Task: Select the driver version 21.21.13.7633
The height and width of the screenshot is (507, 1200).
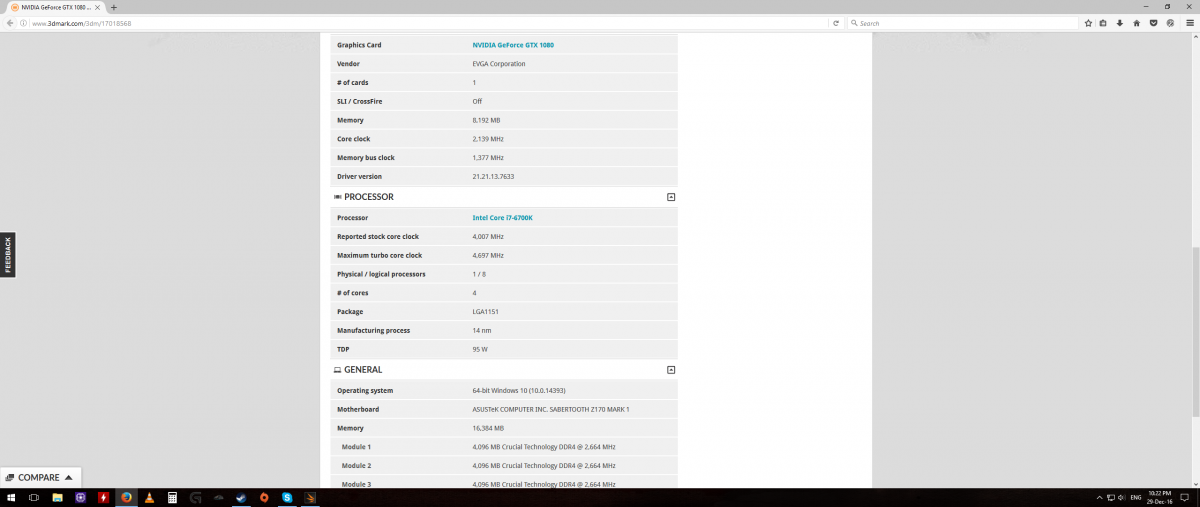Action: 493,177
